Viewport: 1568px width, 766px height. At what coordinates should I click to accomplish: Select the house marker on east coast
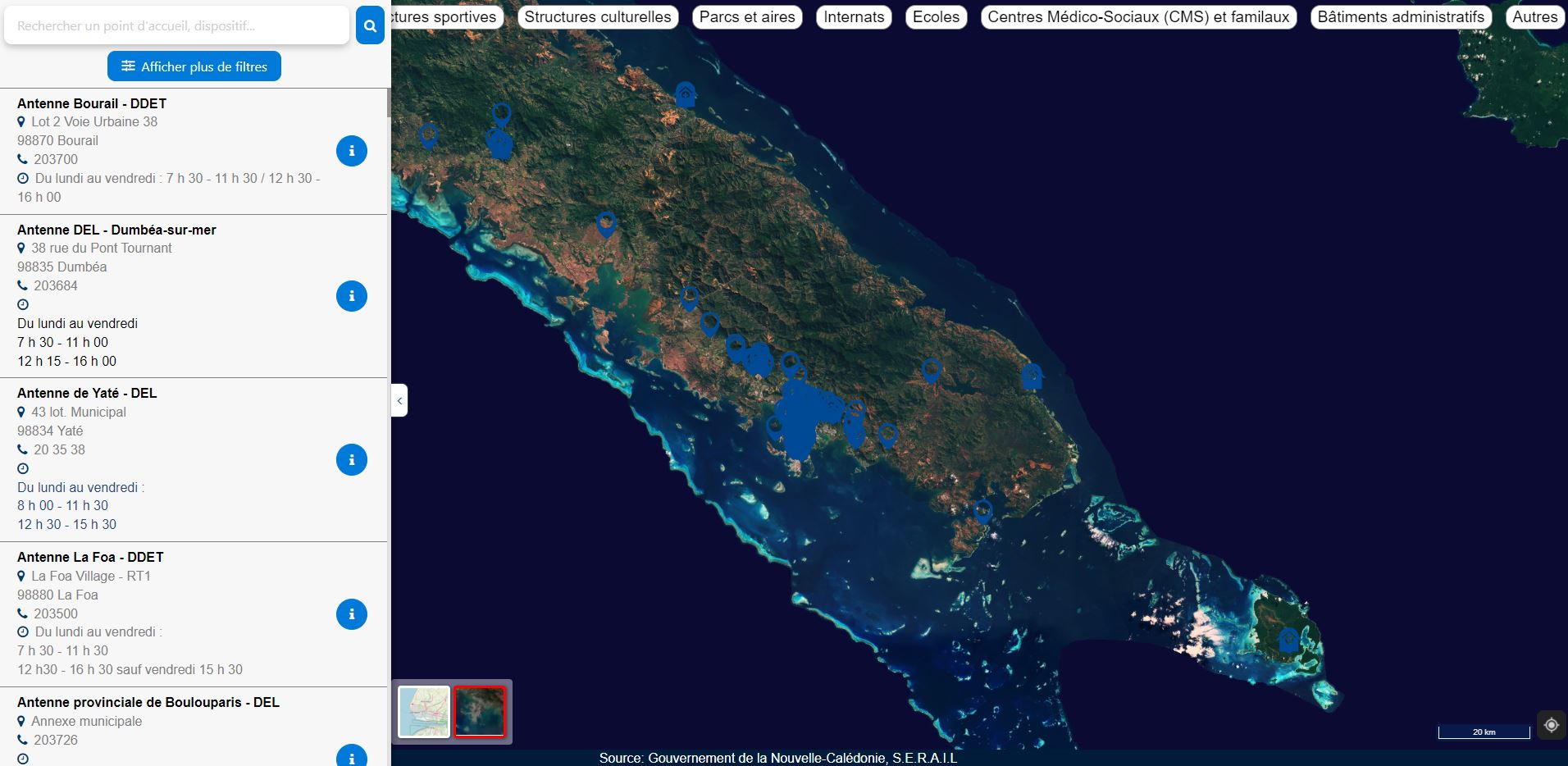(x=1032, y=376)
